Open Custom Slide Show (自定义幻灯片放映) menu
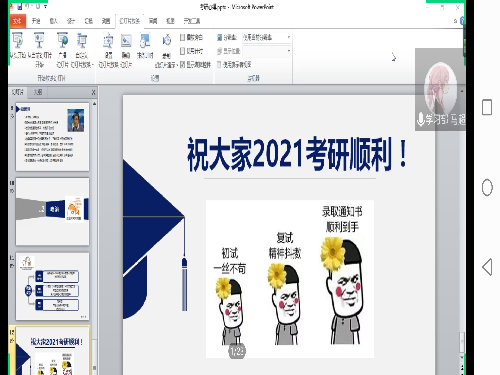This screenshot has height=375, width=500. pos(82,49)
